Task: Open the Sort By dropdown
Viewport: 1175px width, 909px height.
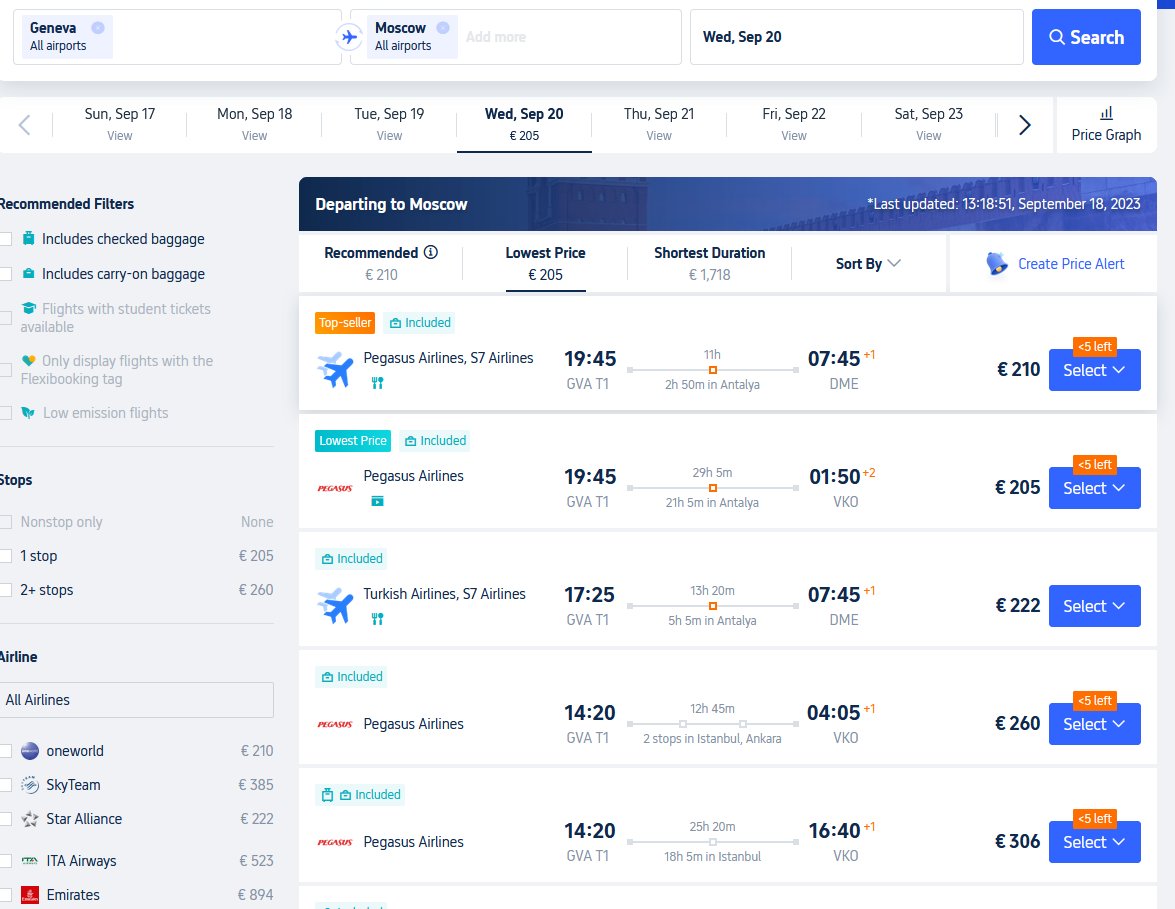Action: click(868, 264)
